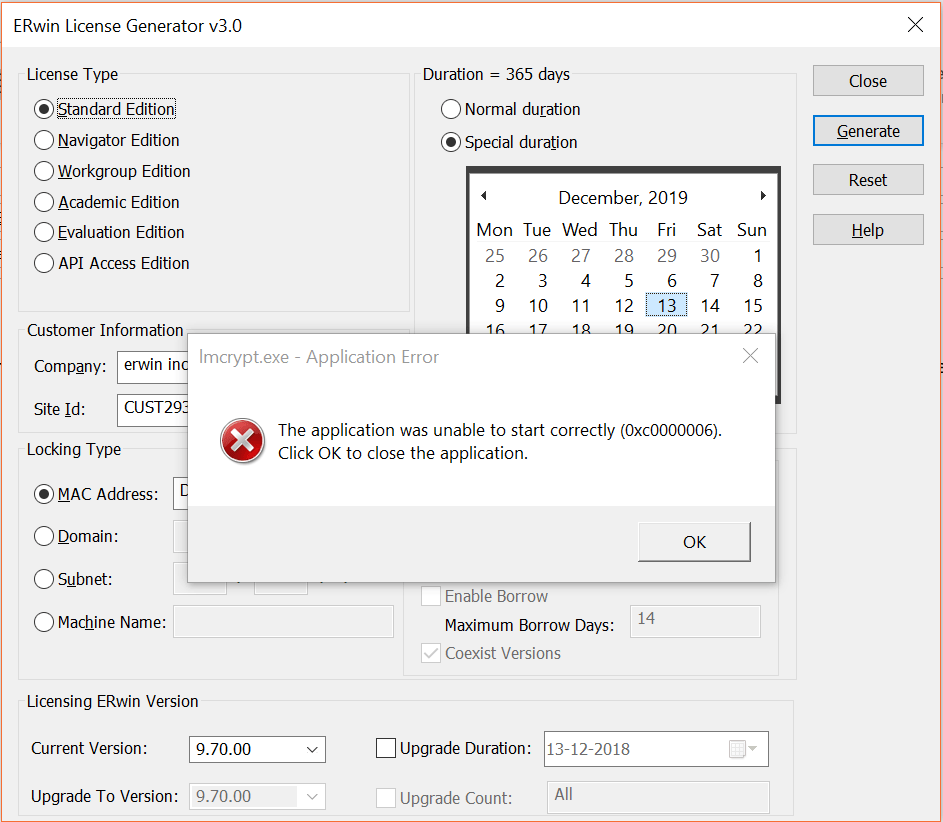943x822 pixels.
Task: Click the red error icon in dialog
Action: click(x=242, y=441)
